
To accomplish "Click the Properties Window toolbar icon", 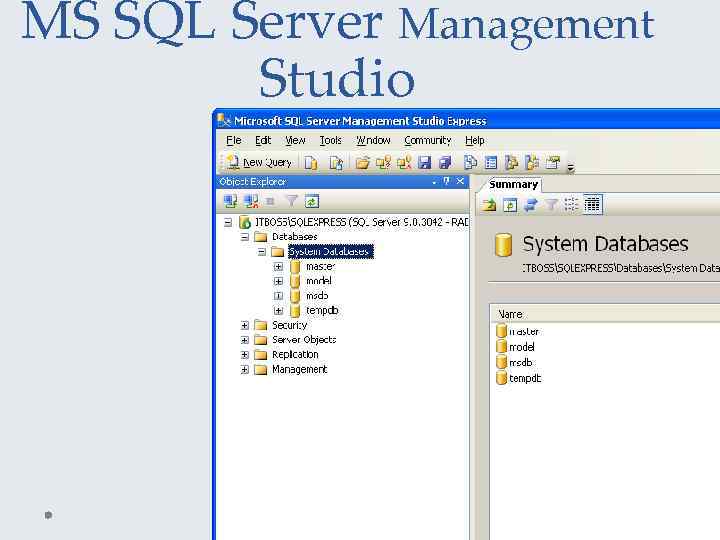I will [x=553, y=163].
